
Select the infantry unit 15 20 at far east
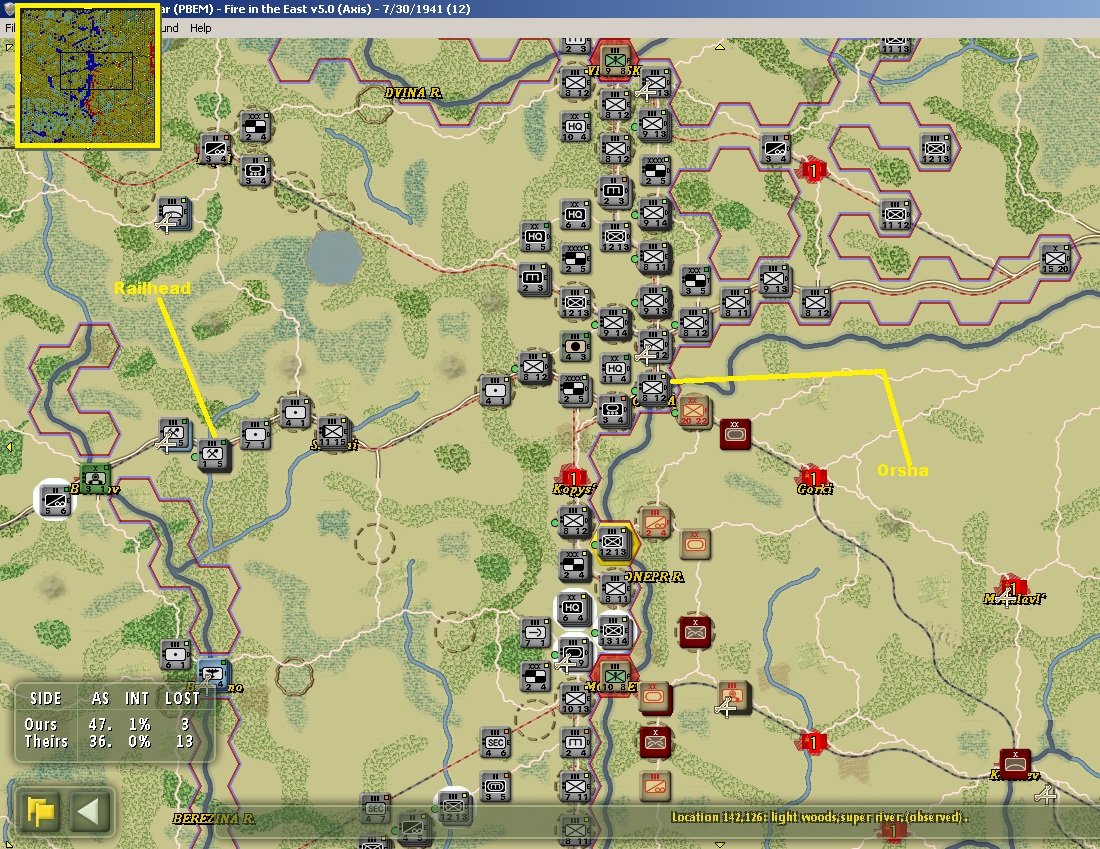[1054, 259]
